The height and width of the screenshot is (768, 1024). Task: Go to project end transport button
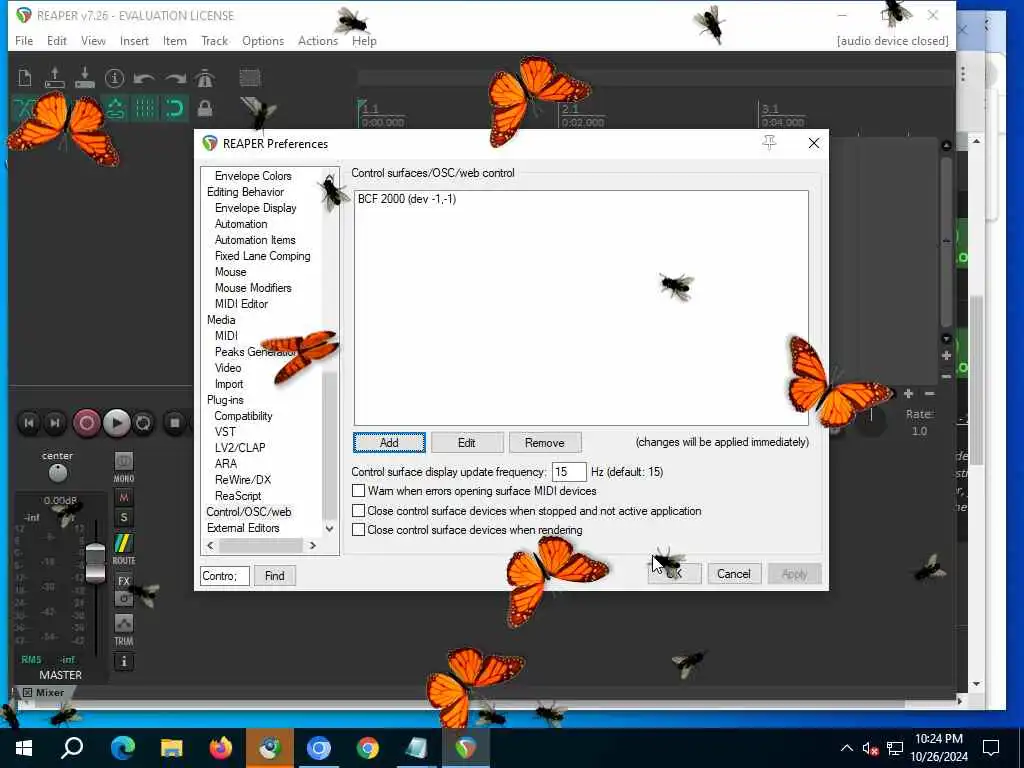point(55,423)
